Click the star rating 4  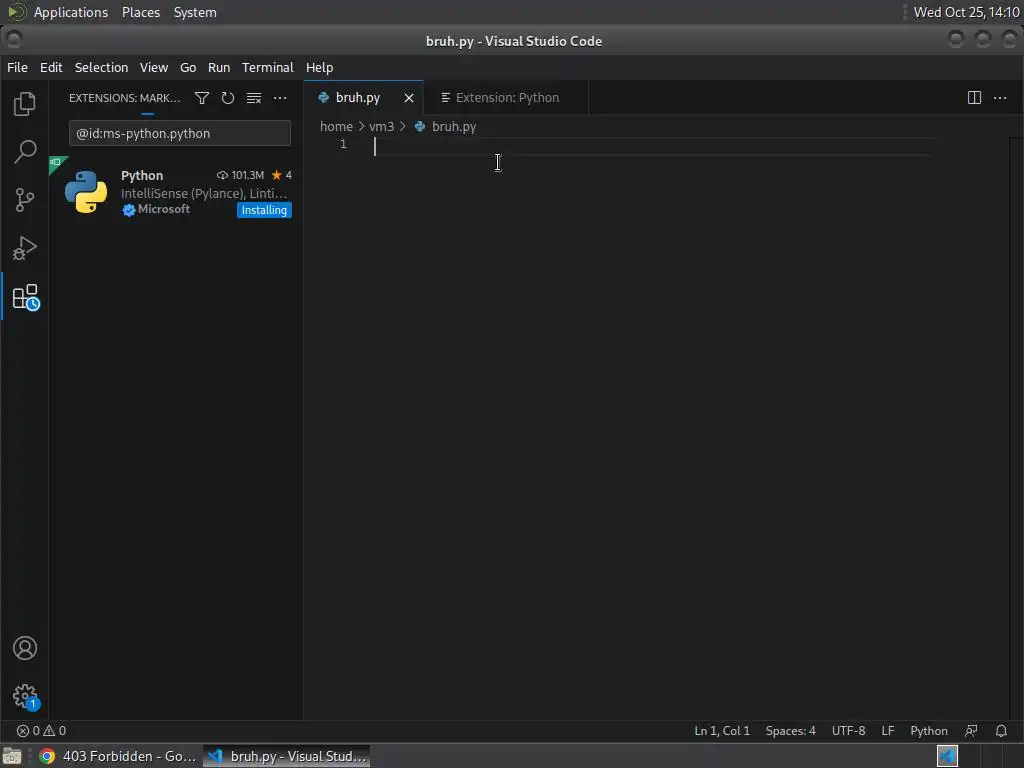click(281, 175)
